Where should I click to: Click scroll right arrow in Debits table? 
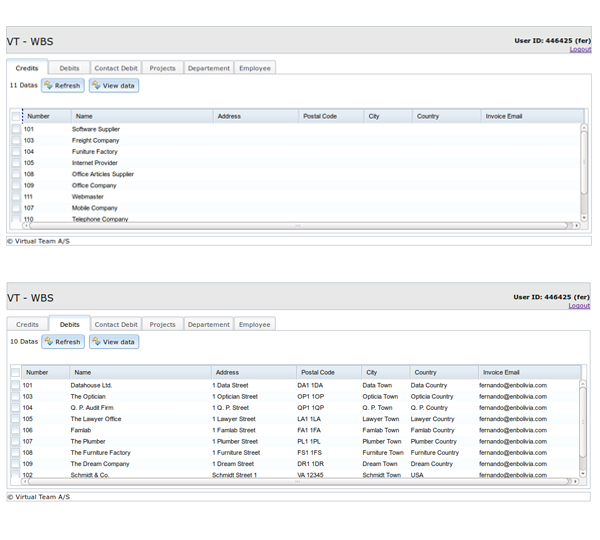click(576, 481)
